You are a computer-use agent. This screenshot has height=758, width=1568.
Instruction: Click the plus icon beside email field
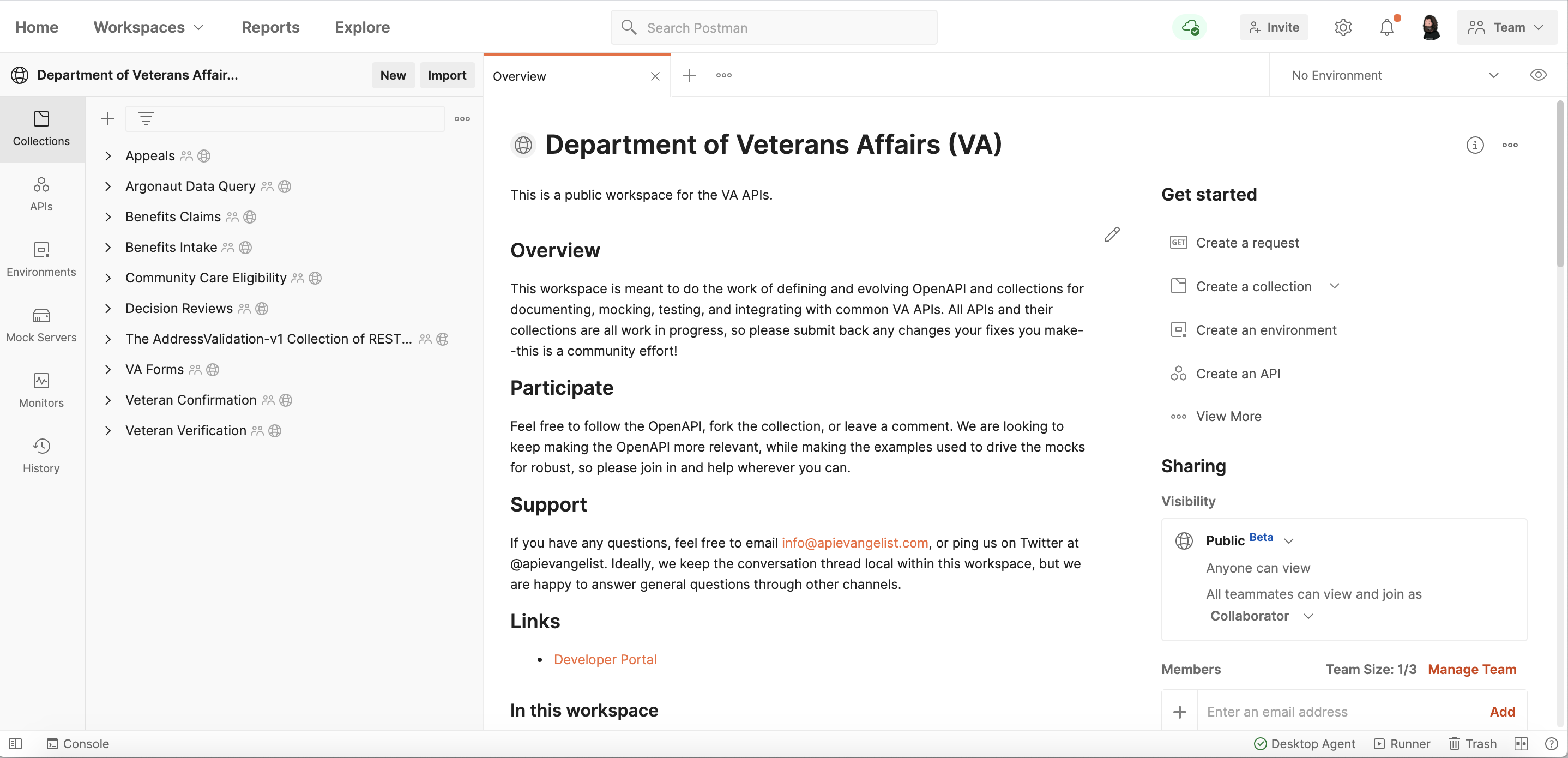point(1179,712)
